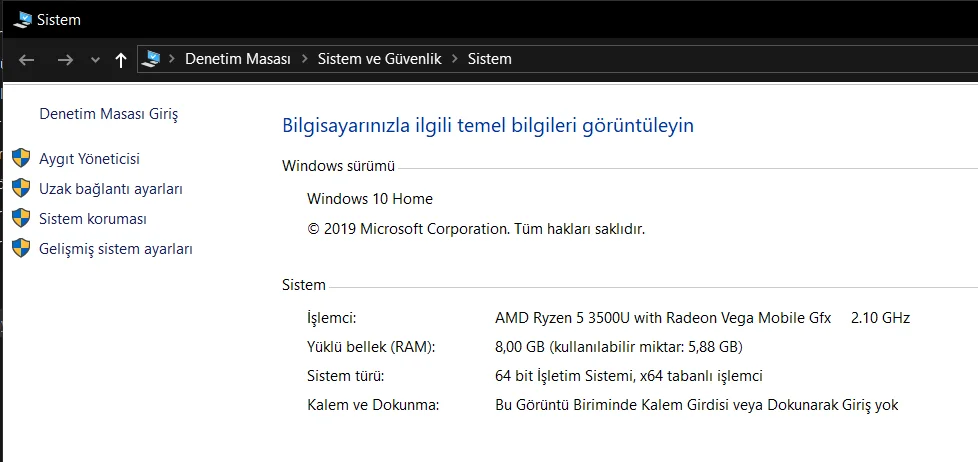Expand chevron after Sistem ve Güvenlik
This screenshot has height=462, width=978.
click(x=455, y=59)
